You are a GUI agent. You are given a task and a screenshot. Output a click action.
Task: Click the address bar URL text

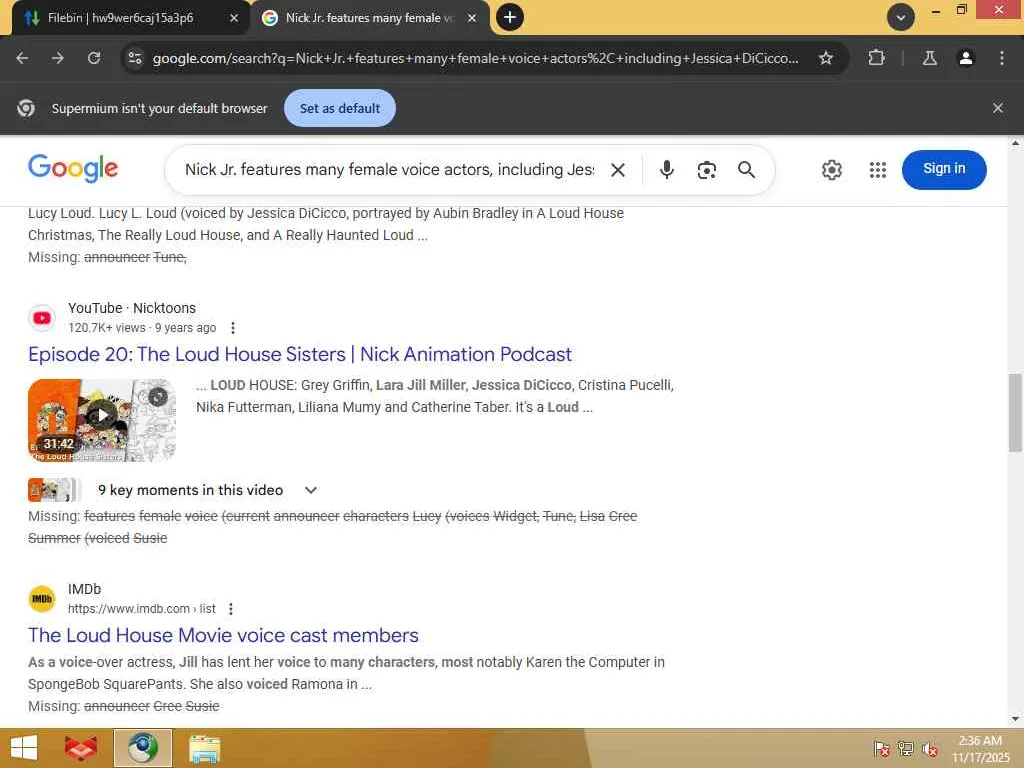click(475, 58)
